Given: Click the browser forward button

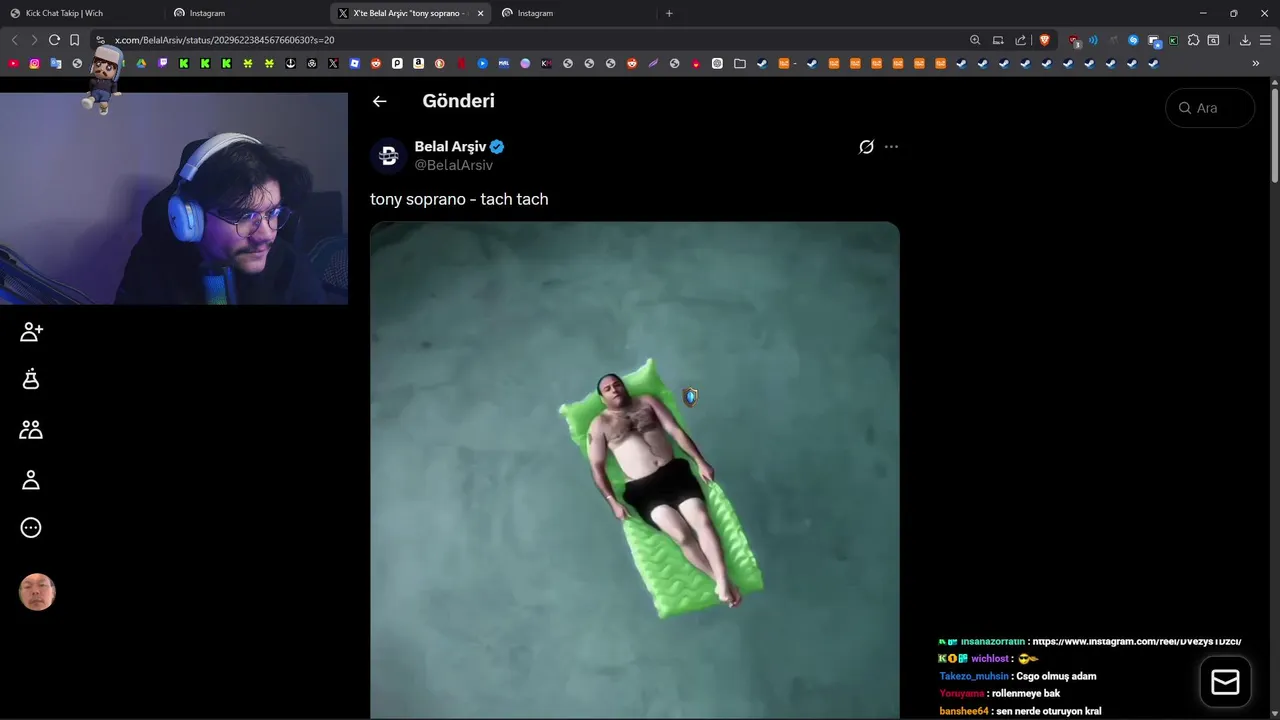Looking at the screenshot, I should pos(34,40).
